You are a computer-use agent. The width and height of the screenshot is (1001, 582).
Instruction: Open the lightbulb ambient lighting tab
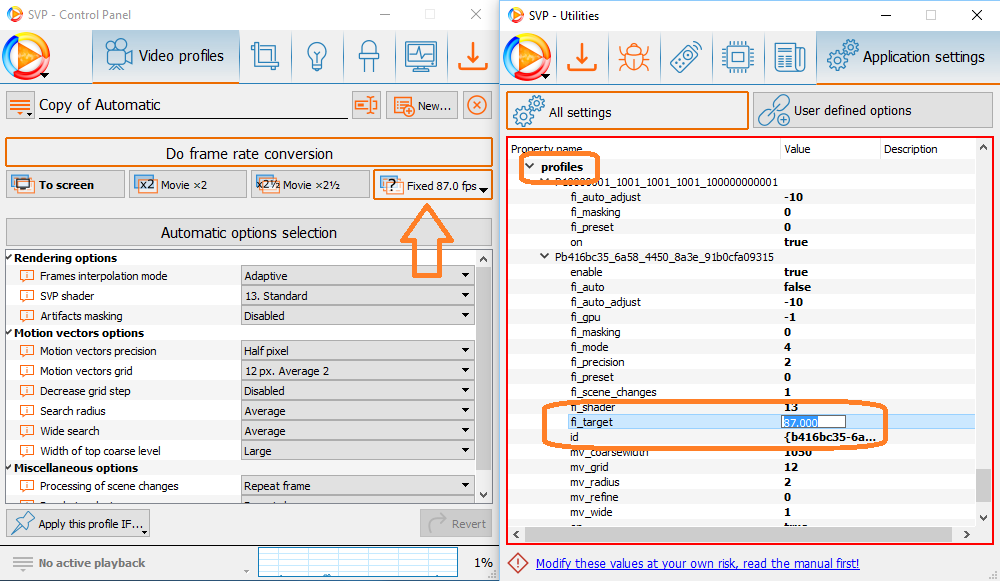pos(317,56)
